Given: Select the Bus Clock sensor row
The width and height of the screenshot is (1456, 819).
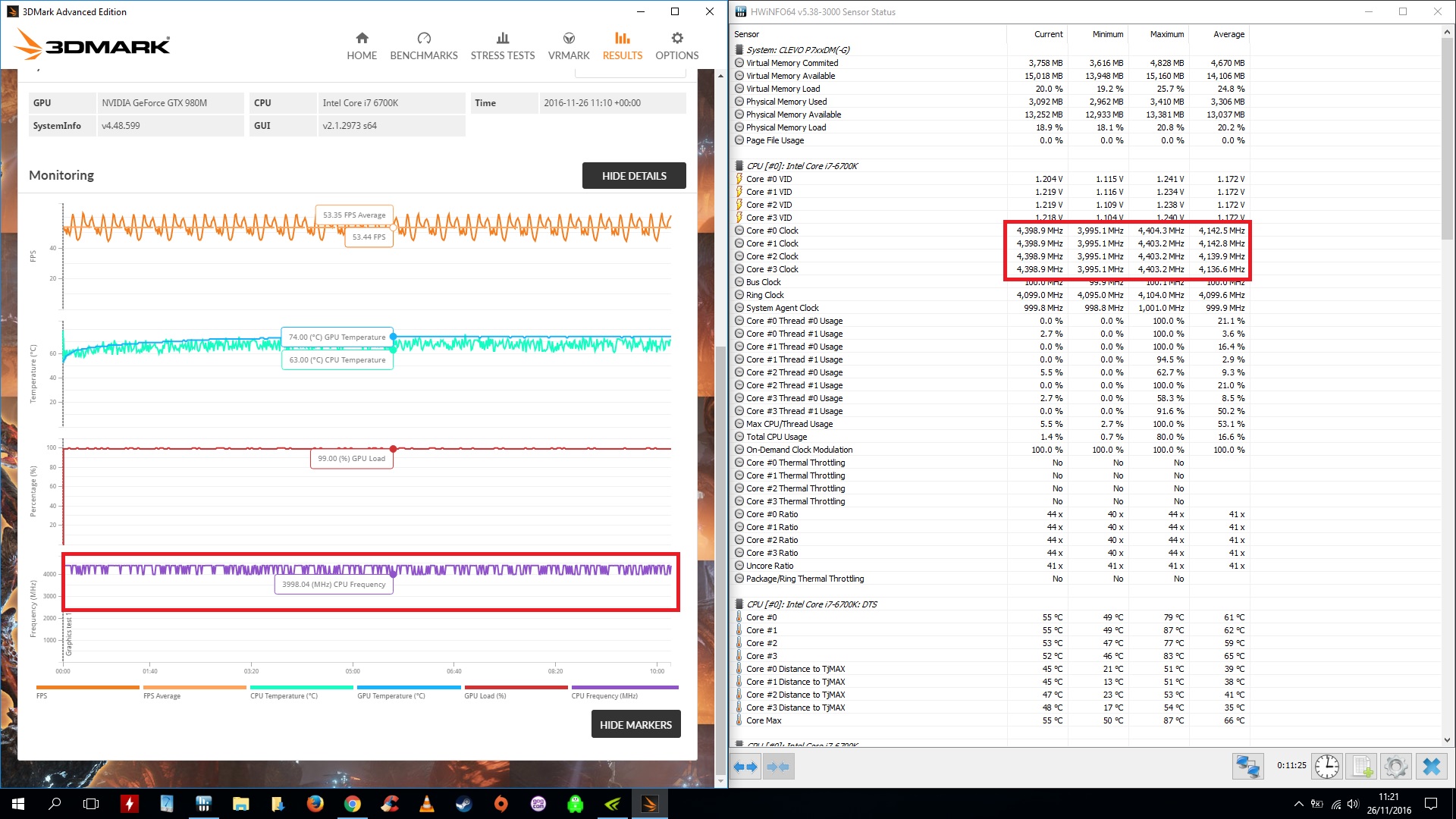Looking at the screenshot, I should tap(990, 282).
